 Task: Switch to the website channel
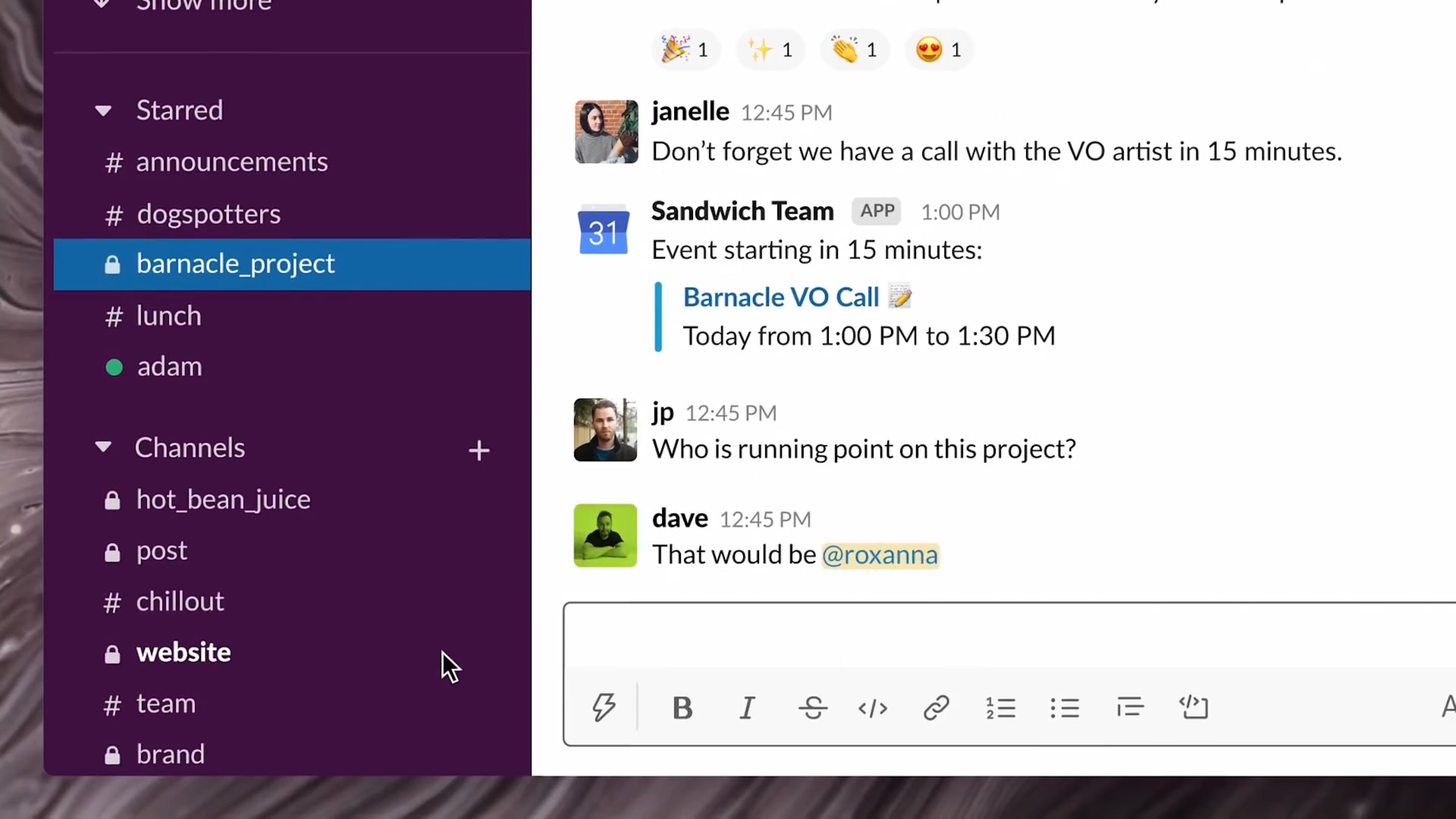coord(183,653)
